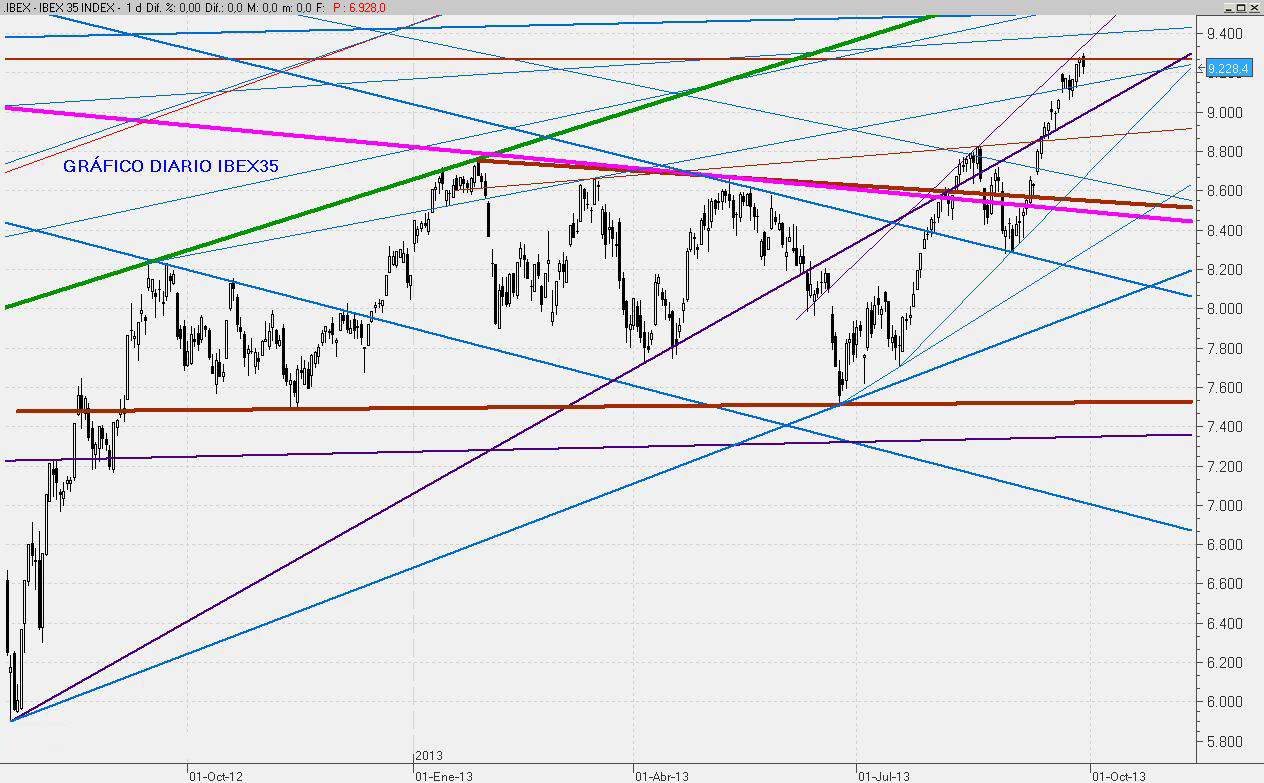
Task: Click the 2013 year marker on time axis
Action: pyautogui.click(x=428, y=756)
